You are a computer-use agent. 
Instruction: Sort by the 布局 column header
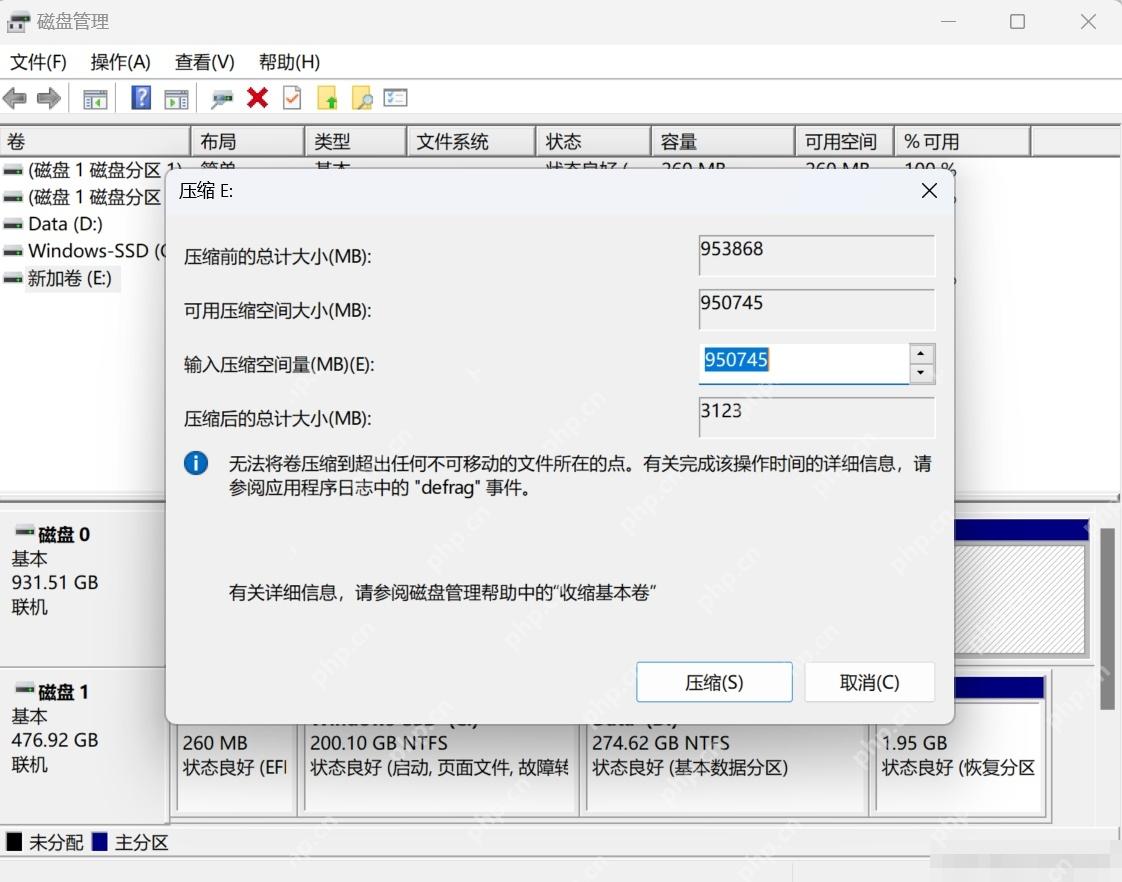(x=248, y=142)
